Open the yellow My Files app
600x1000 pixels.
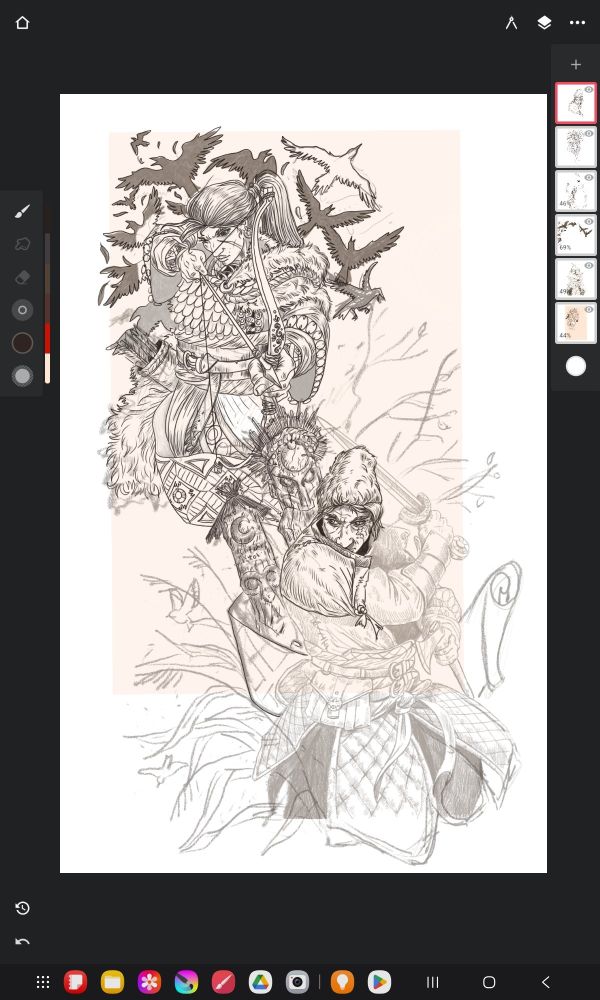point(112,982)
